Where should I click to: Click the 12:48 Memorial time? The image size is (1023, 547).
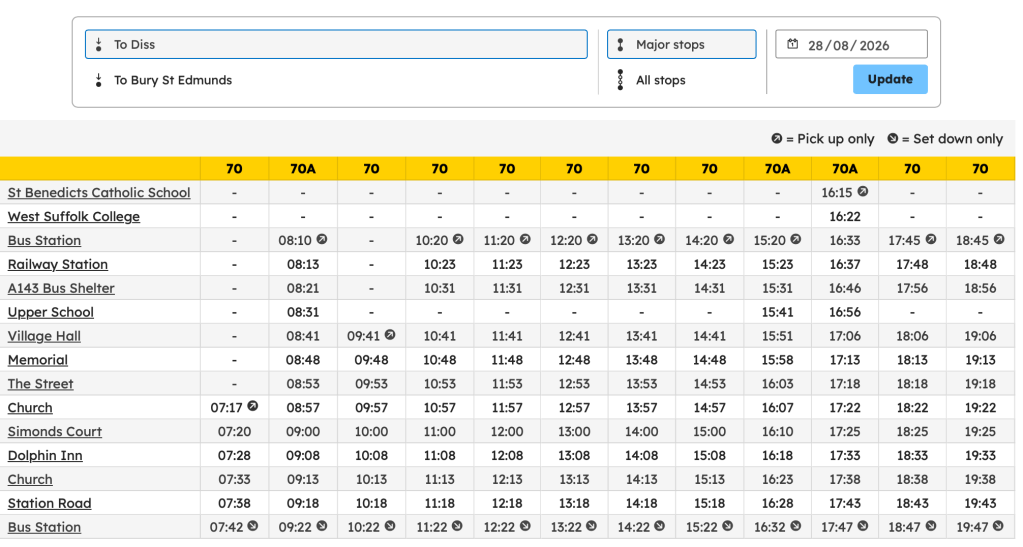[574, 360]
